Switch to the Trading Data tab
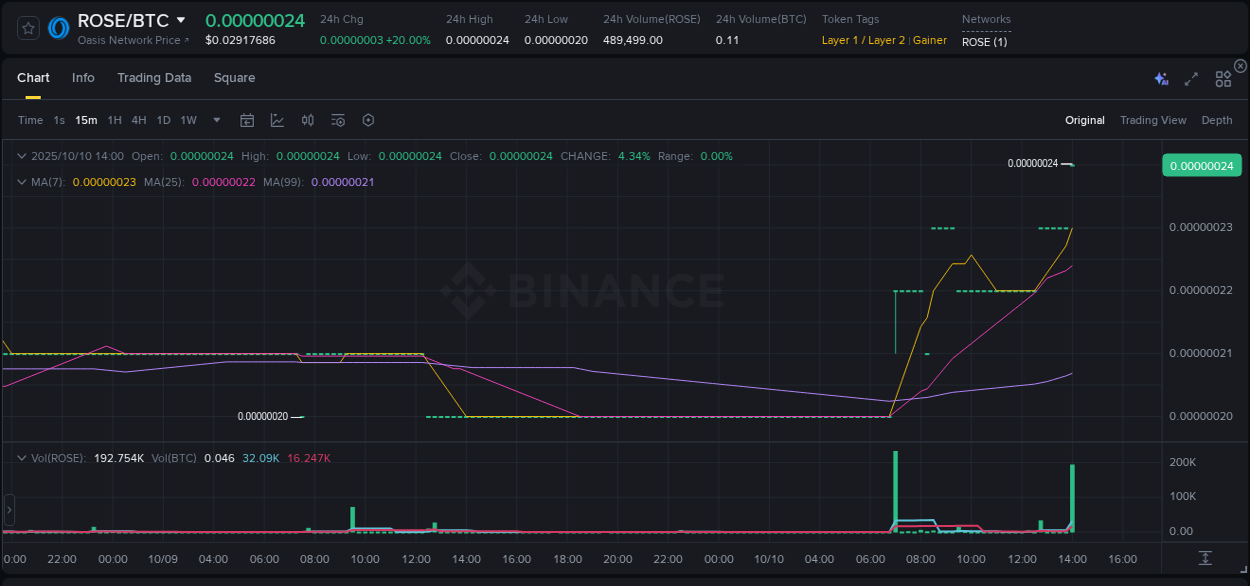Viewport: 1250px width, 586px height. [154, 77]
